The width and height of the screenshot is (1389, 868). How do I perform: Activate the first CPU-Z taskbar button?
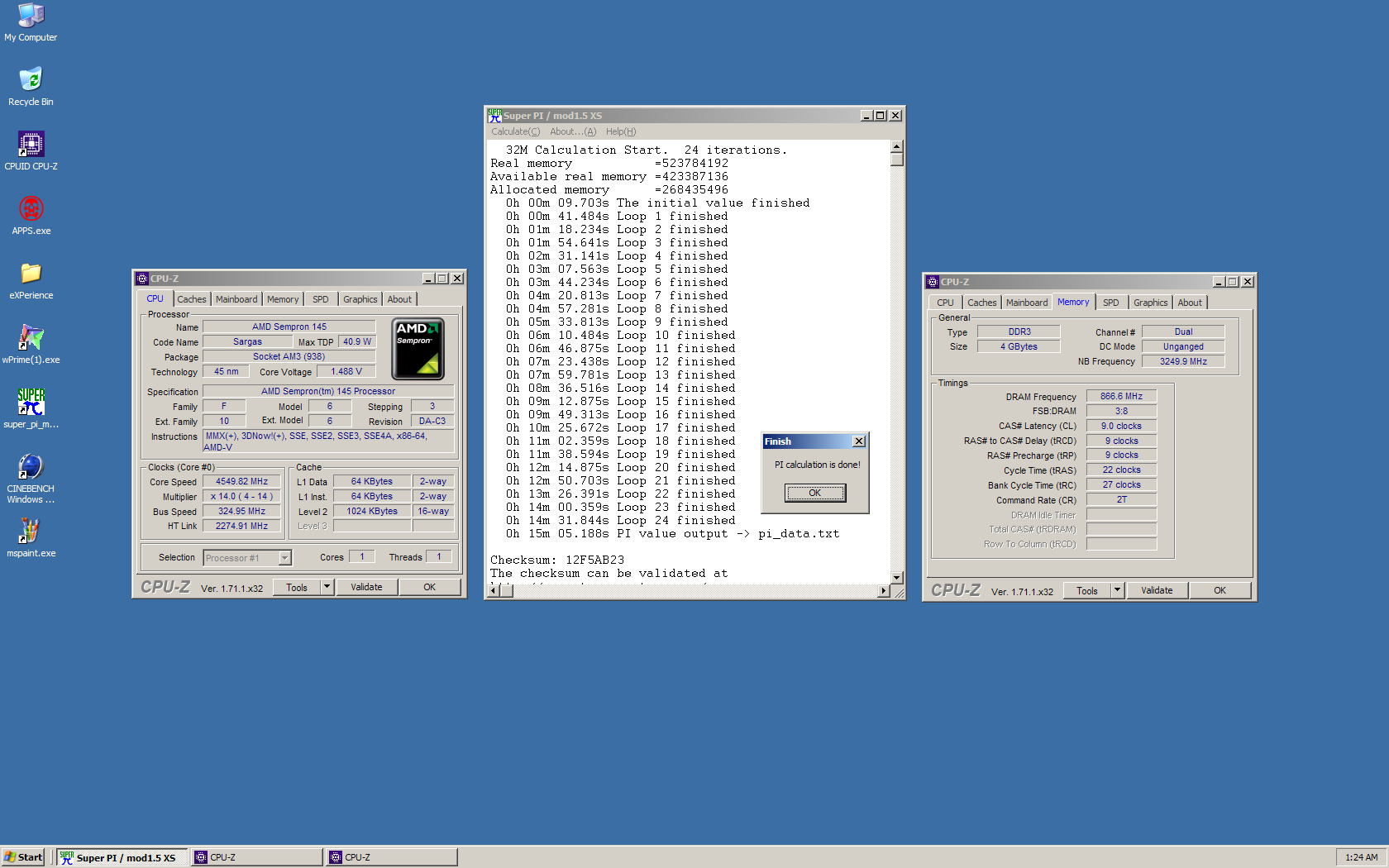(256, 857)
